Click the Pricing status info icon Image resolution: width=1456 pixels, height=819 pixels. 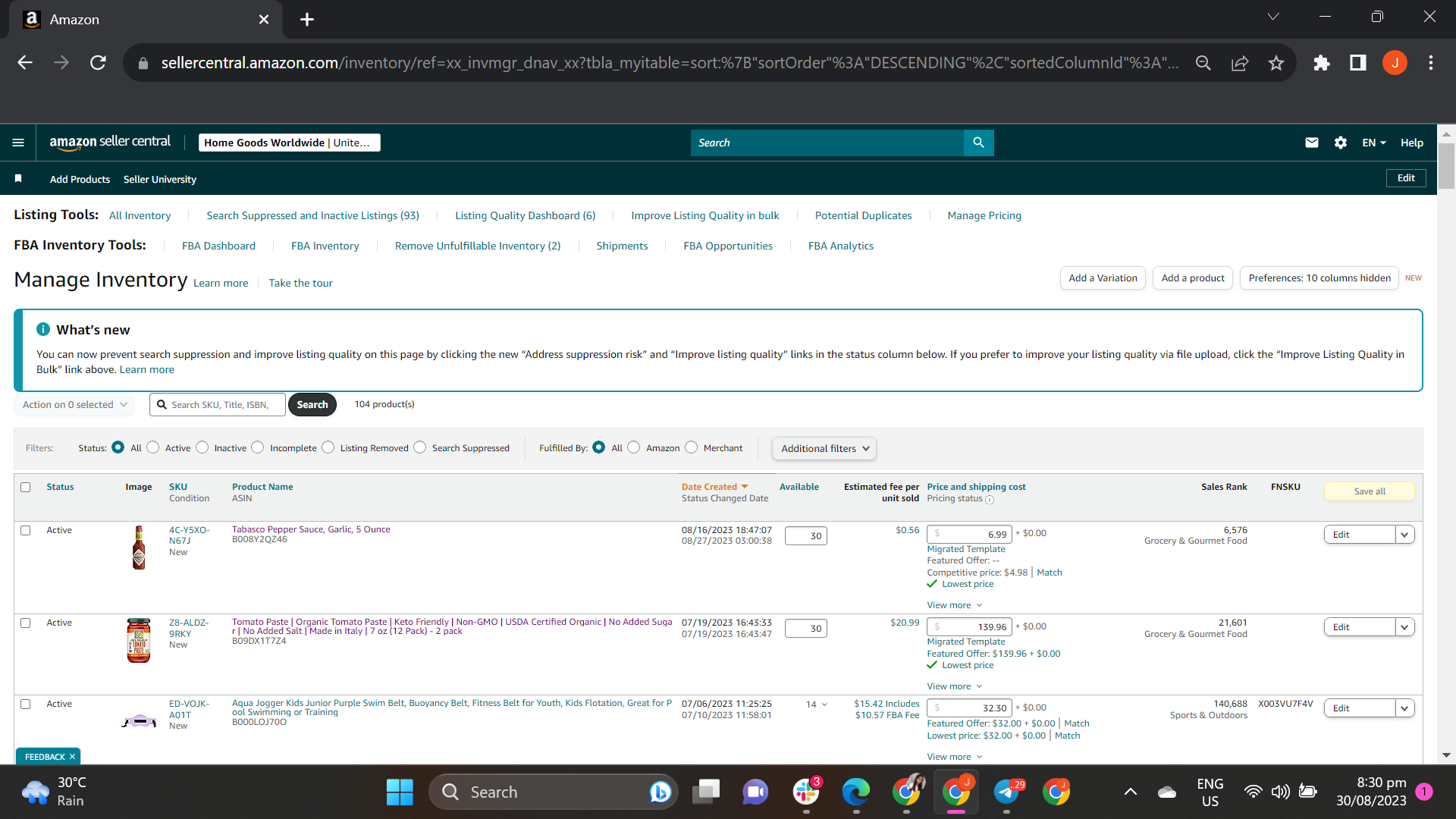(990, 500)
